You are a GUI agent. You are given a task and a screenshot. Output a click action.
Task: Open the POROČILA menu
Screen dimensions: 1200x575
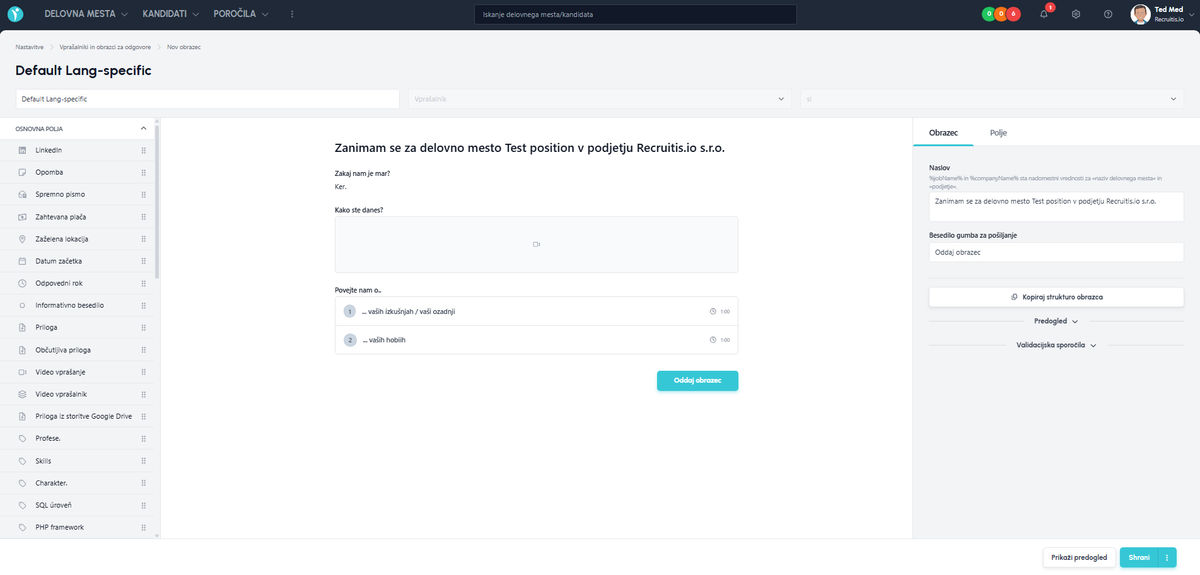click(241, 14)
